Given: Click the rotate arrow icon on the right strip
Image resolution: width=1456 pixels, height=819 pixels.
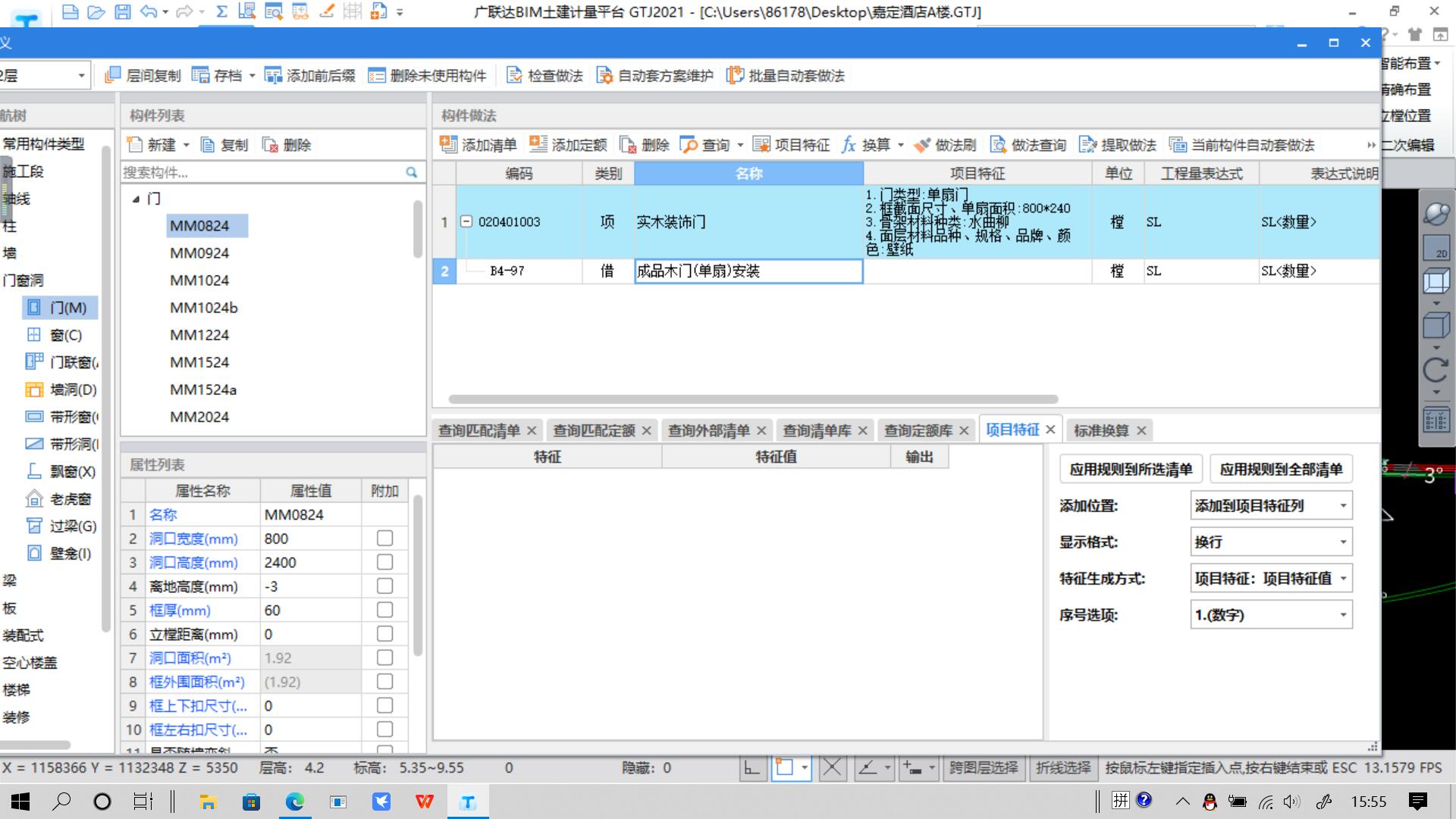Looking at the screenshot, I should [1436, 370].
